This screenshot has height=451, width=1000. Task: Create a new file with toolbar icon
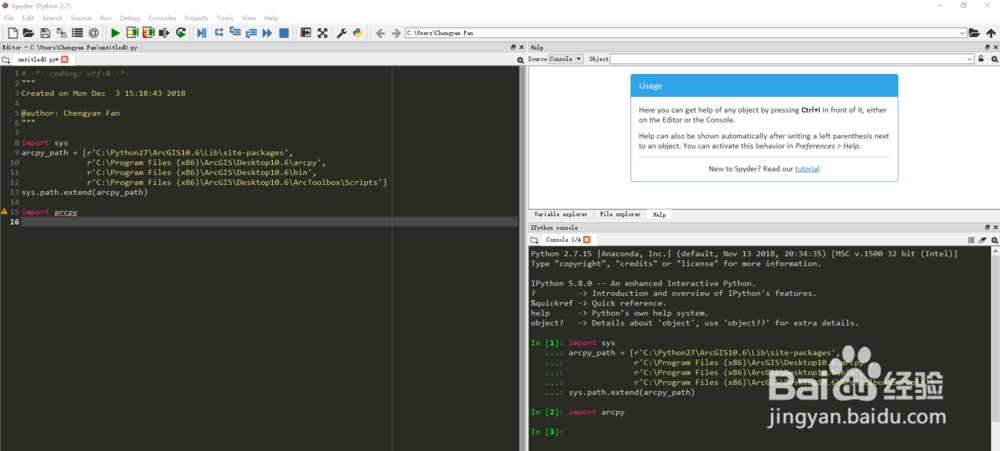pyautogui.click(x=12, y=33)
